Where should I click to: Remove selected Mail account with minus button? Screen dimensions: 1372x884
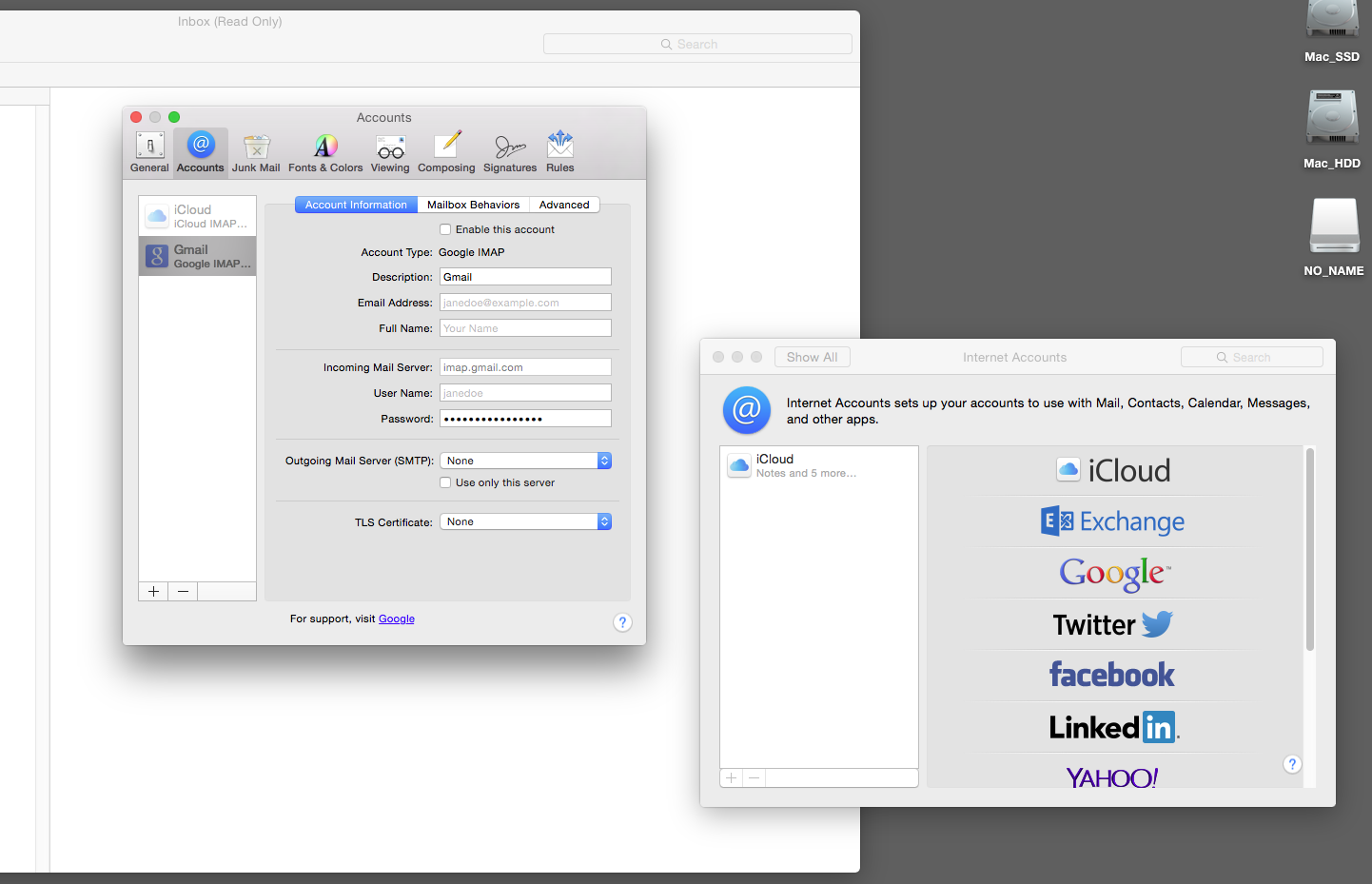pyautogui.click(x=183, y=591)
